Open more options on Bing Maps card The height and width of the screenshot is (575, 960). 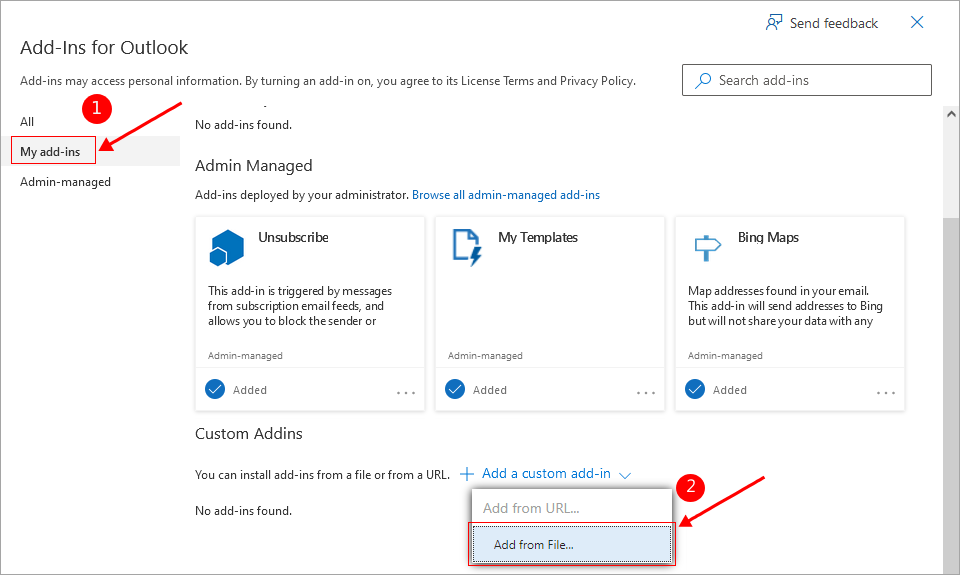(x=885, y=393)
